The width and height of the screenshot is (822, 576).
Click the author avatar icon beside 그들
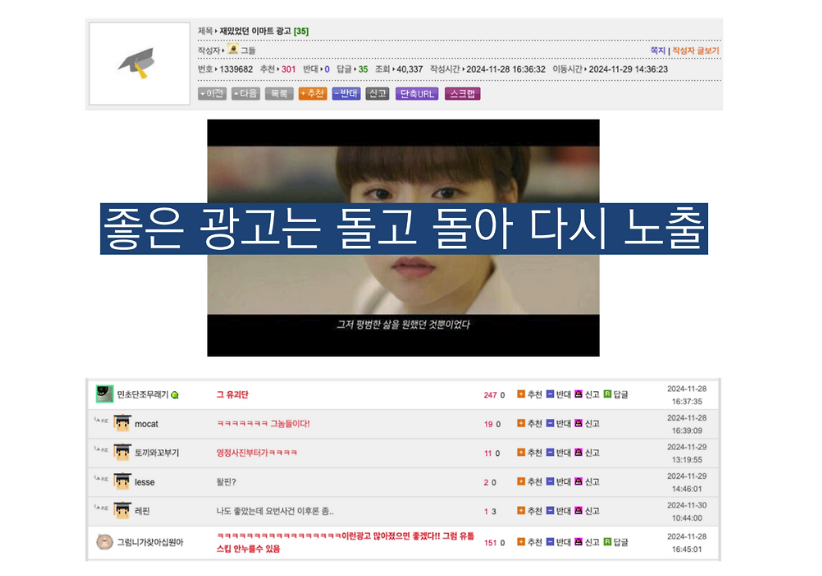pyautogui.click(x=233, y=49)
